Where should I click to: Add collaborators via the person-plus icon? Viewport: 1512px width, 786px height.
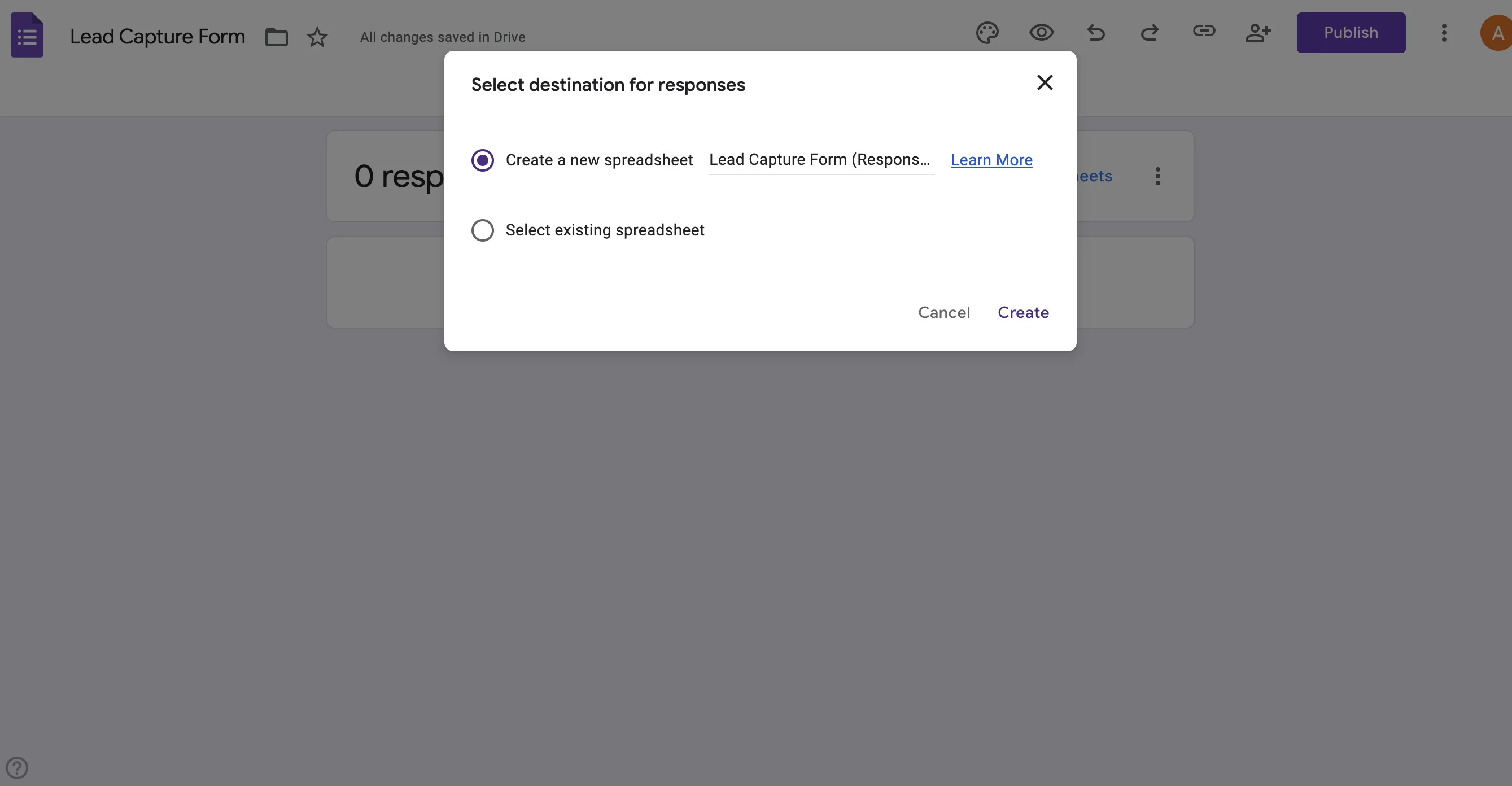click(x=1258, y=33)
